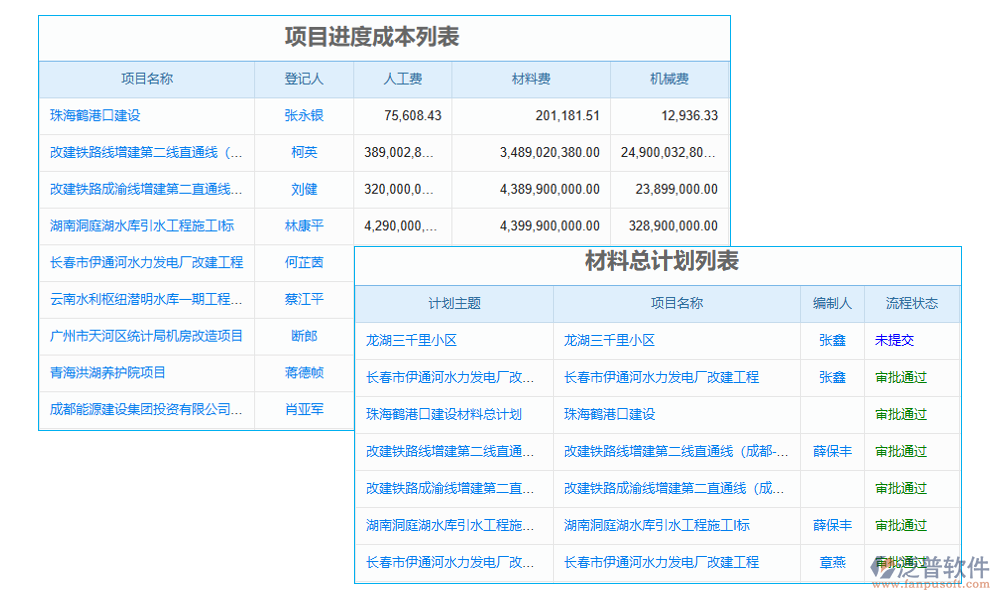Open registrant 张永银 link

304,116
